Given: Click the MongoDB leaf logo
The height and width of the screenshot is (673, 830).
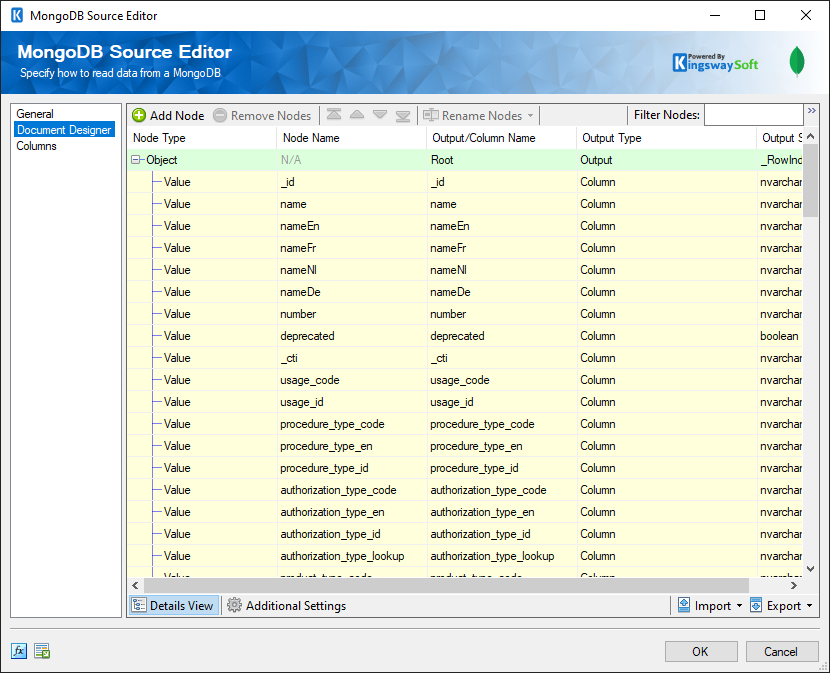Looking at the screenshot, I should click(x=797, y=61).
